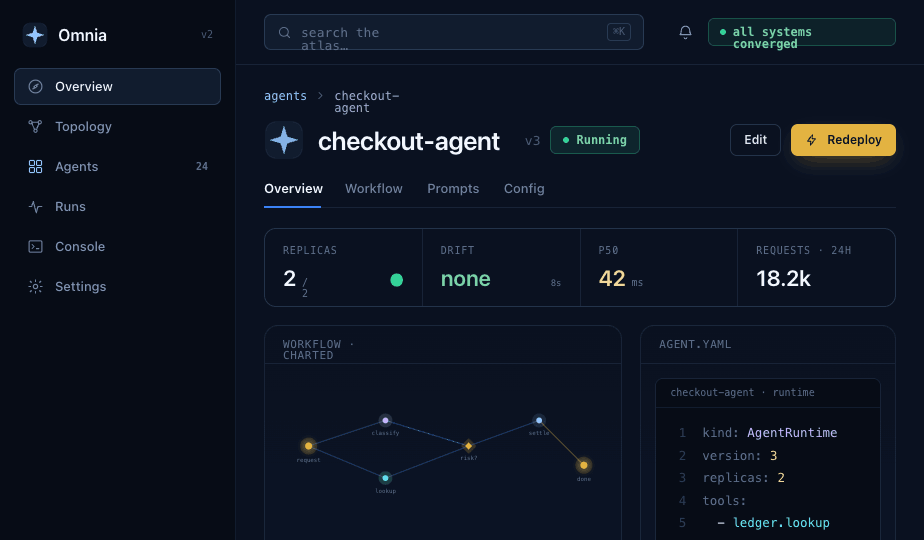Open notifications bell
This screenshot has width=924, height=540.
(685, 32)
